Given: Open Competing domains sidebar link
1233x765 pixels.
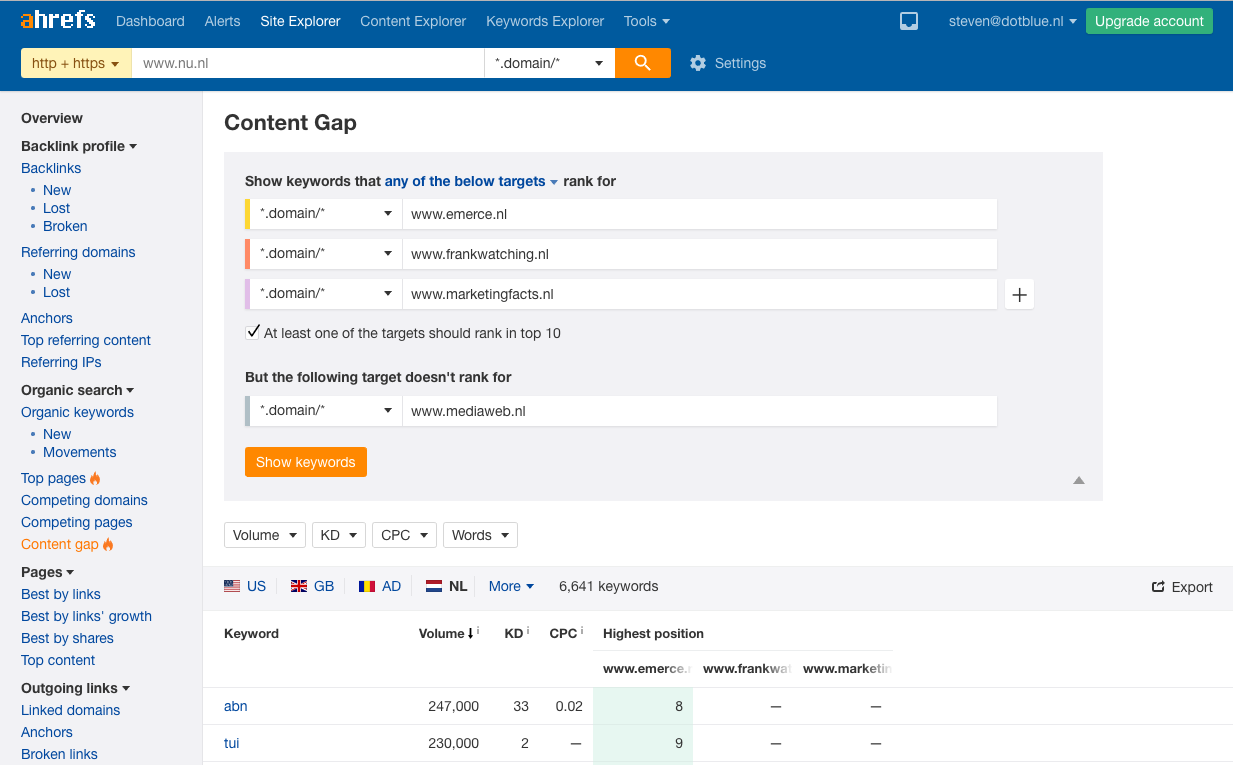Looking at the screenshot, I should click(x=84, y=500).
